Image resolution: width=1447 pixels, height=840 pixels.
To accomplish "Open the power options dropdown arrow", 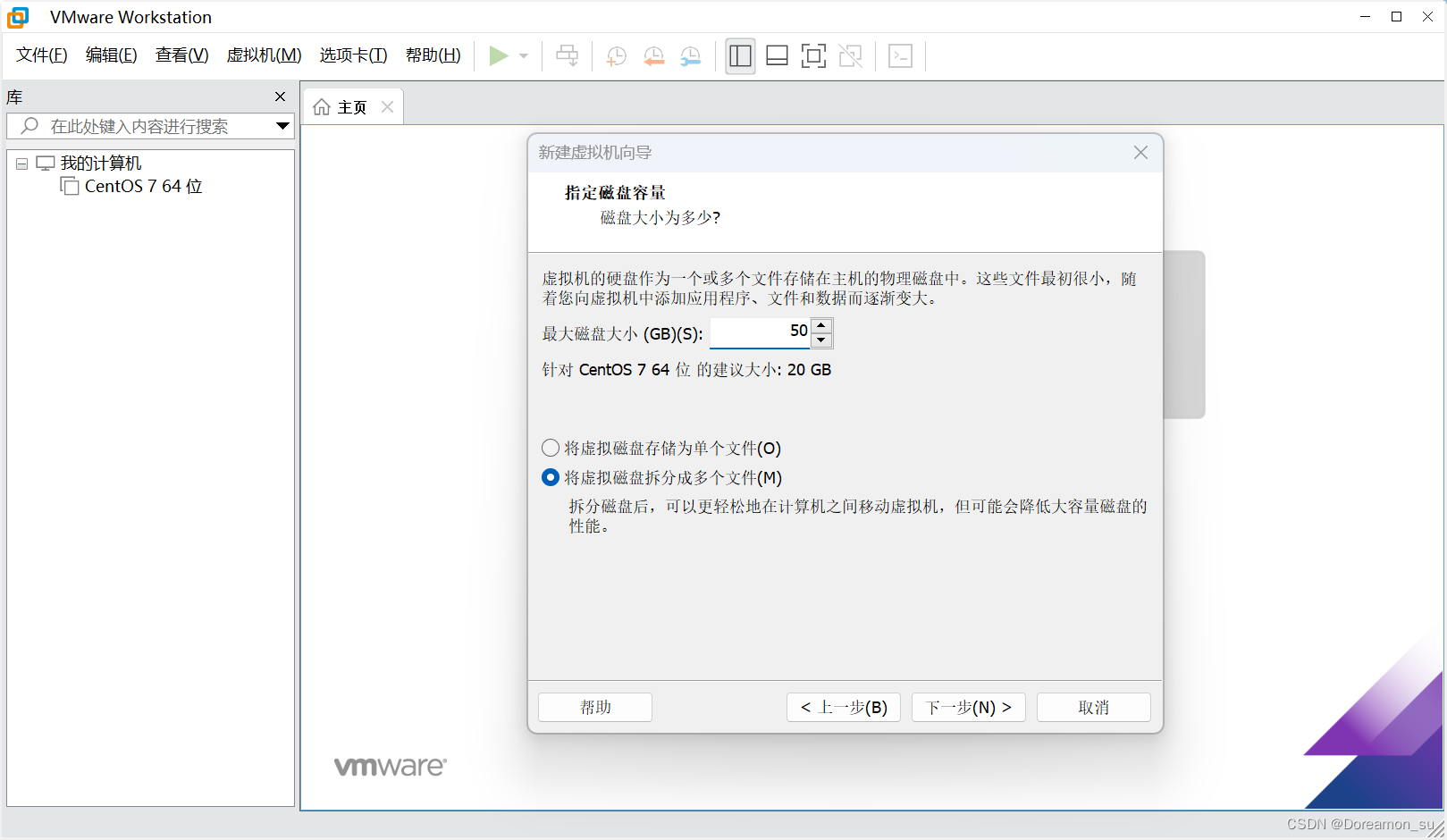I will point(524,55).
